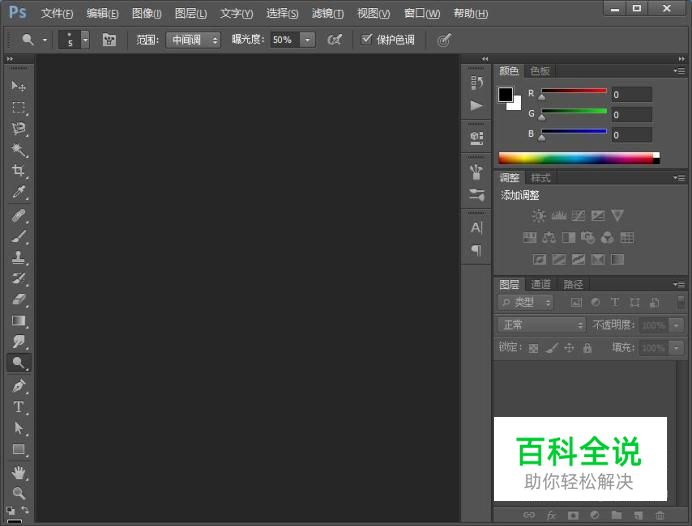Image resolution: width=692 pixels, height=526 pixels.
Task: Open the History panel icon
Action: pyautogui.click(x=477, y=83)
